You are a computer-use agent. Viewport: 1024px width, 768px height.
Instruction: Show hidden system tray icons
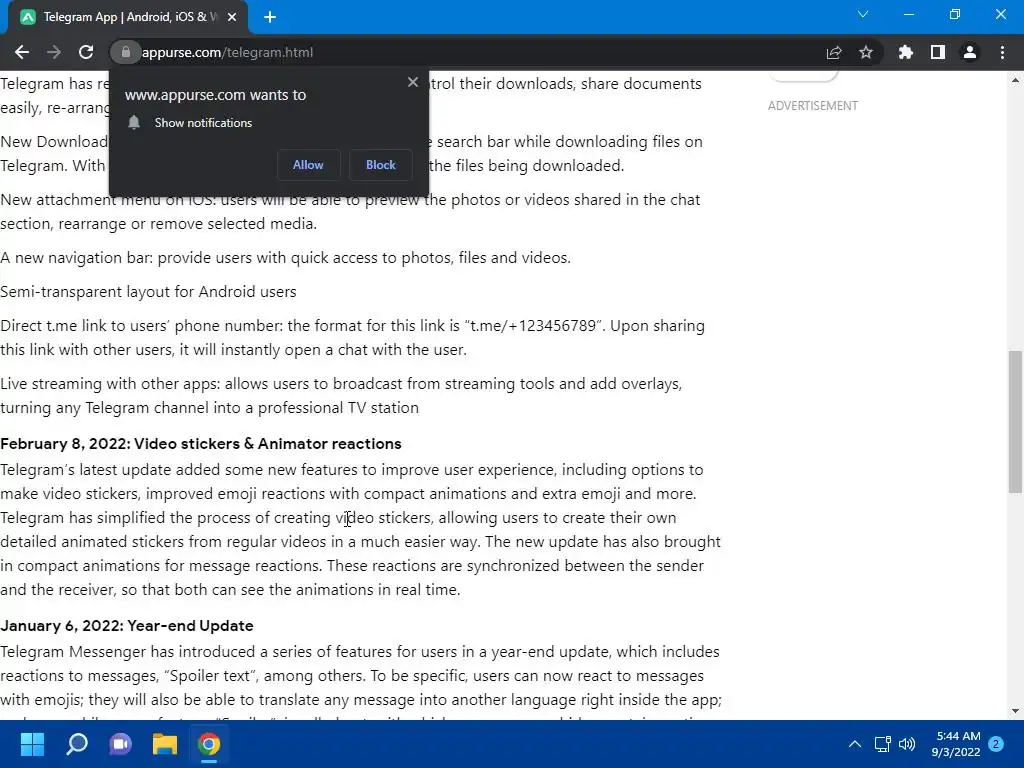pyautogui.click(x=854, y=744)
